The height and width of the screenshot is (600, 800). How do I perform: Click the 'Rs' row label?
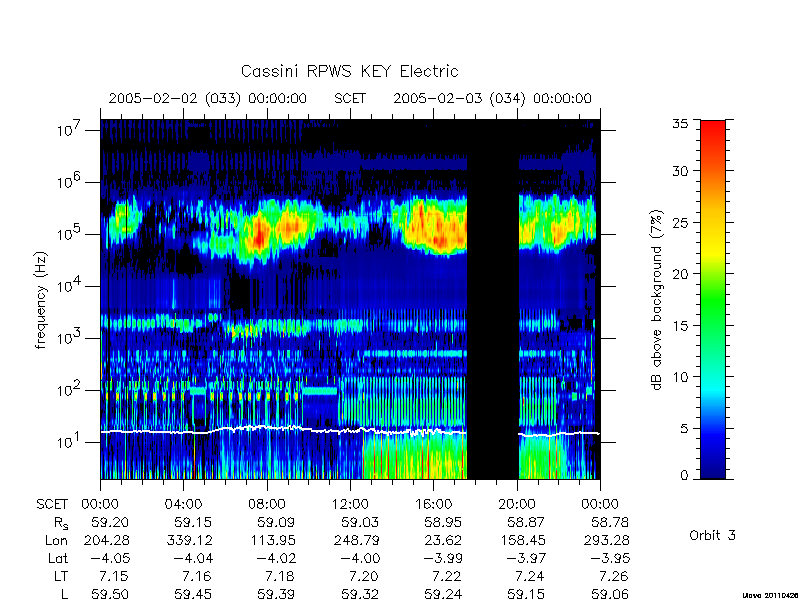point(61,523)
